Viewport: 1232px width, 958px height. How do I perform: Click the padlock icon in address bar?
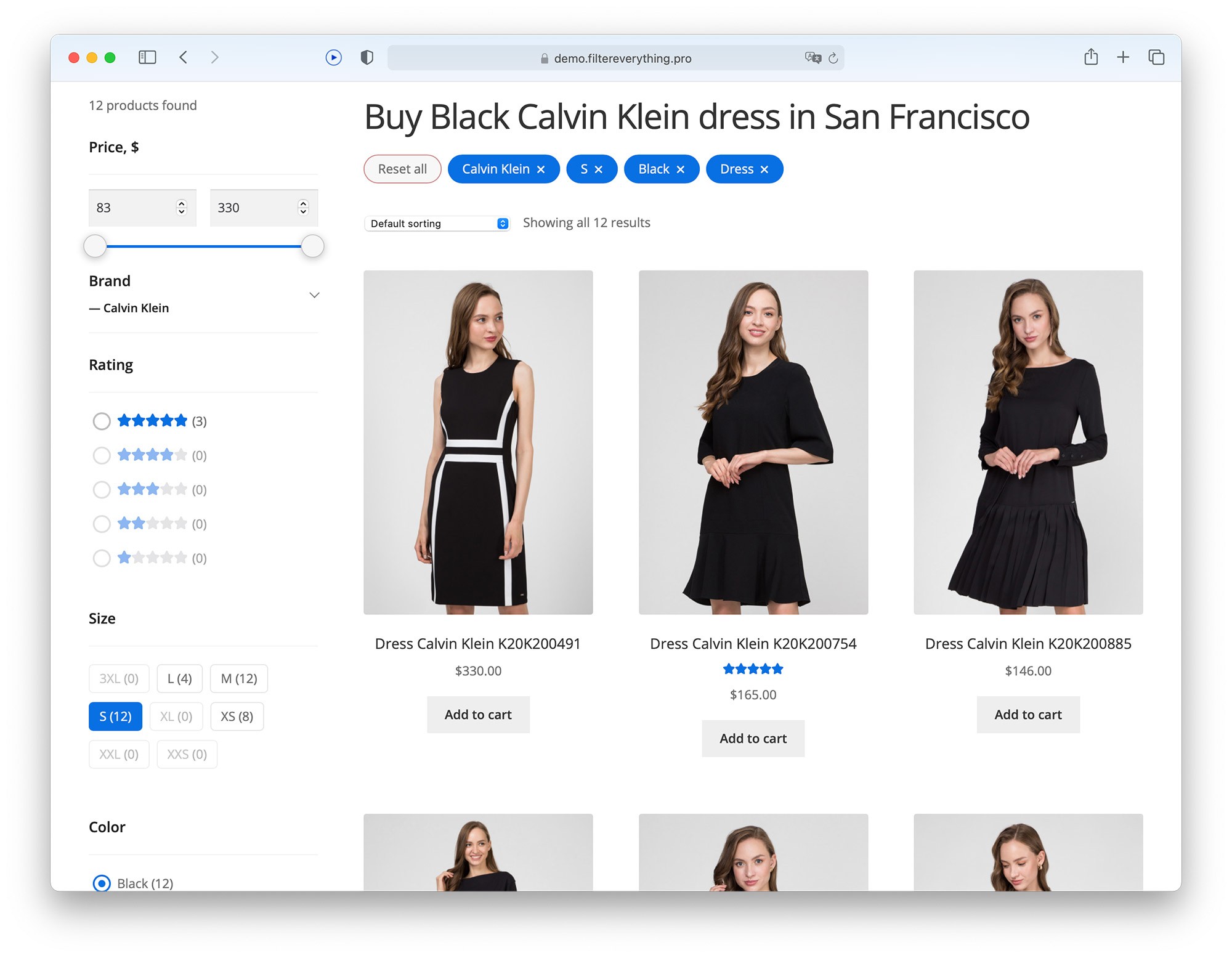pyautogui.click(x=545, y=59)
